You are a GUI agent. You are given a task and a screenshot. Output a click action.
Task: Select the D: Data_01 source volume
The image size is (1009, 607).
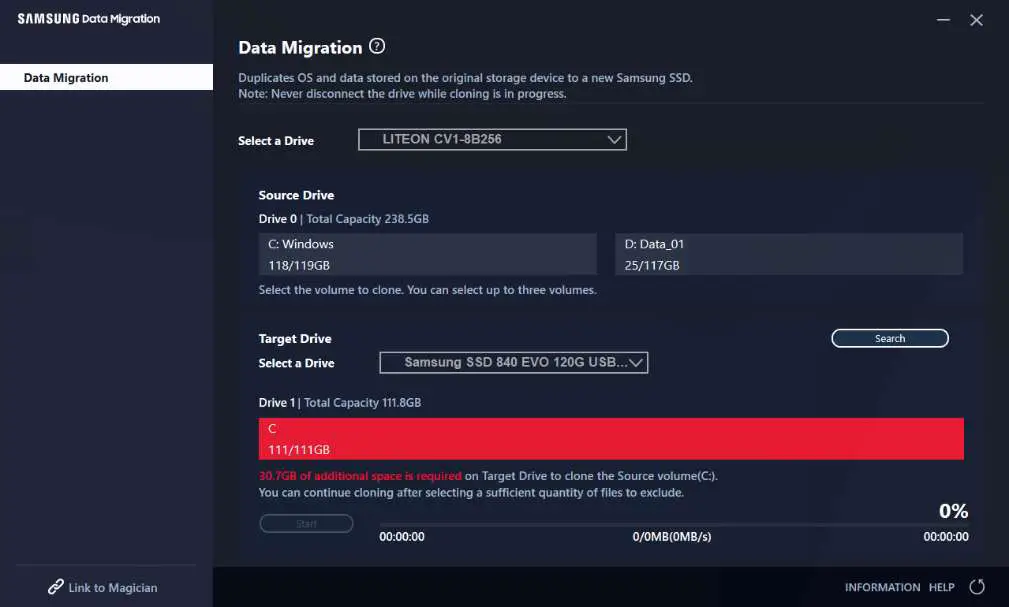(x=789, y=254)
